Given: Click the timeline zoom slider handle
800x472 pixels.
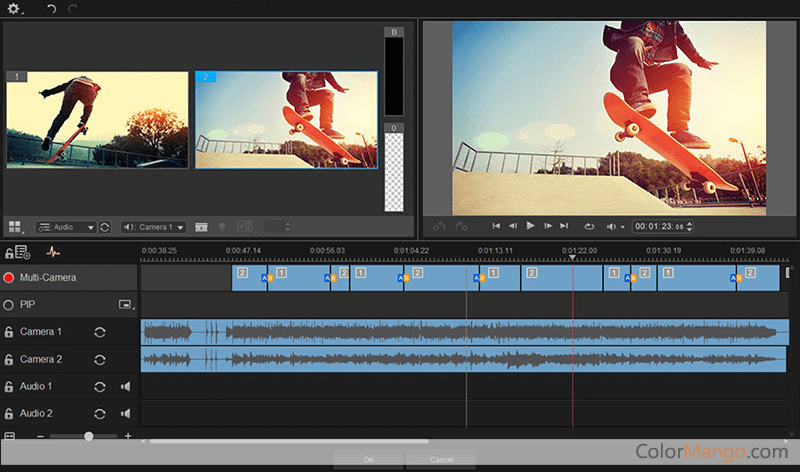Looking at the screenshot, I should coord(89,437).
